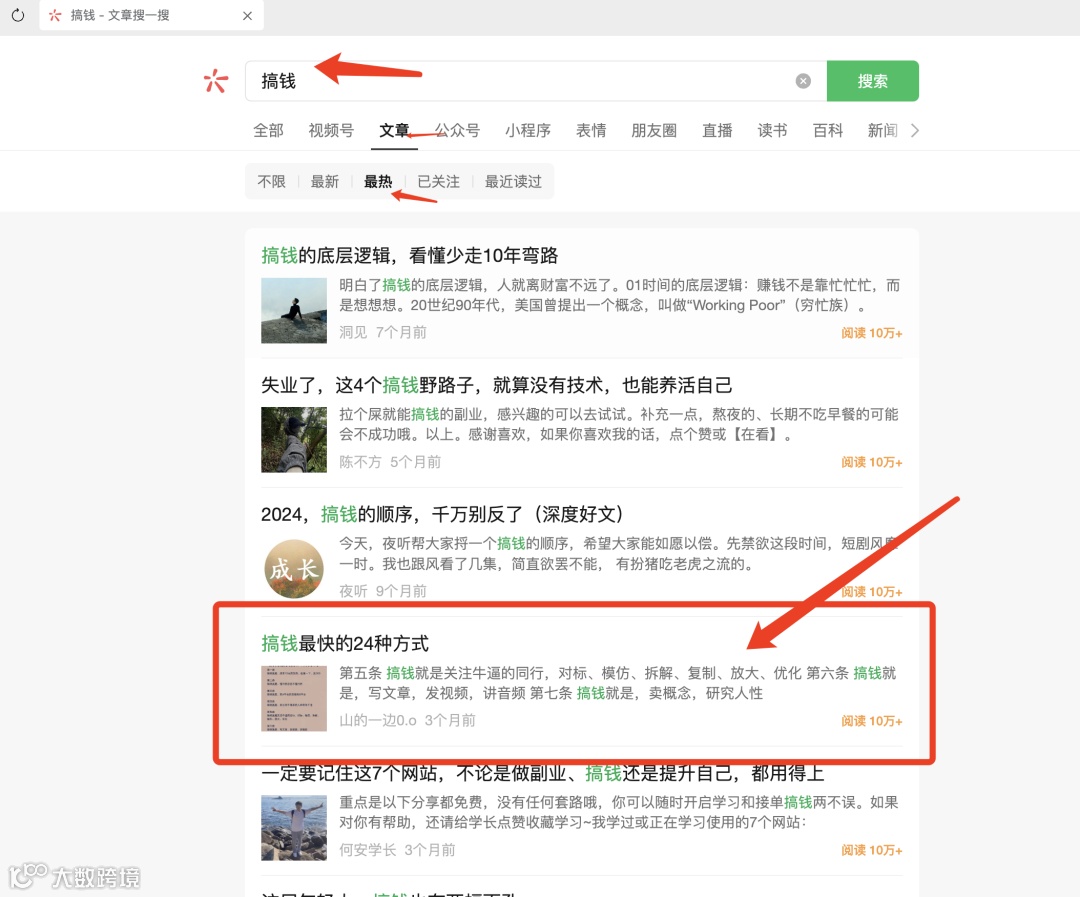Open the seaside person thumbnail

coord(293,827)
